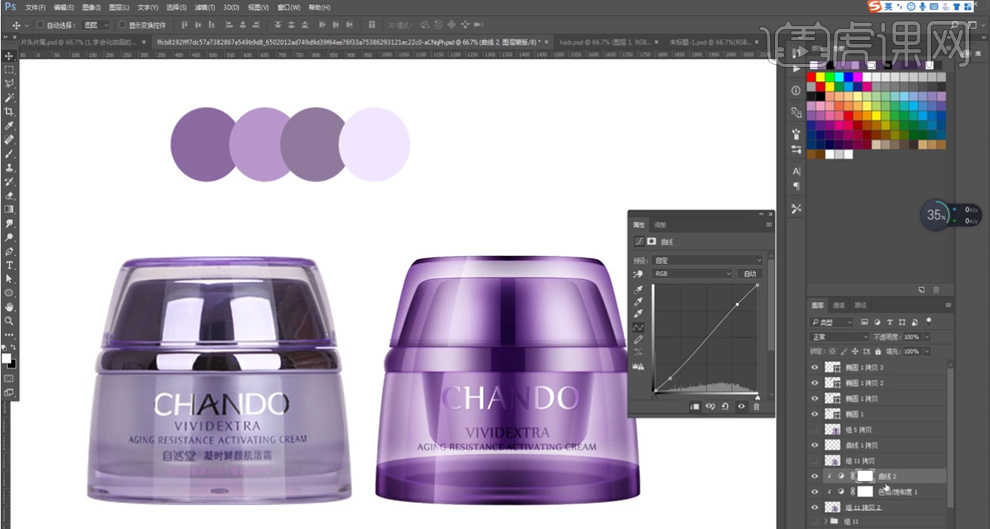Switch to the 调整 tab in Properties panel
The width and height of the screenshot is (990, 529).
click(660, 225)
